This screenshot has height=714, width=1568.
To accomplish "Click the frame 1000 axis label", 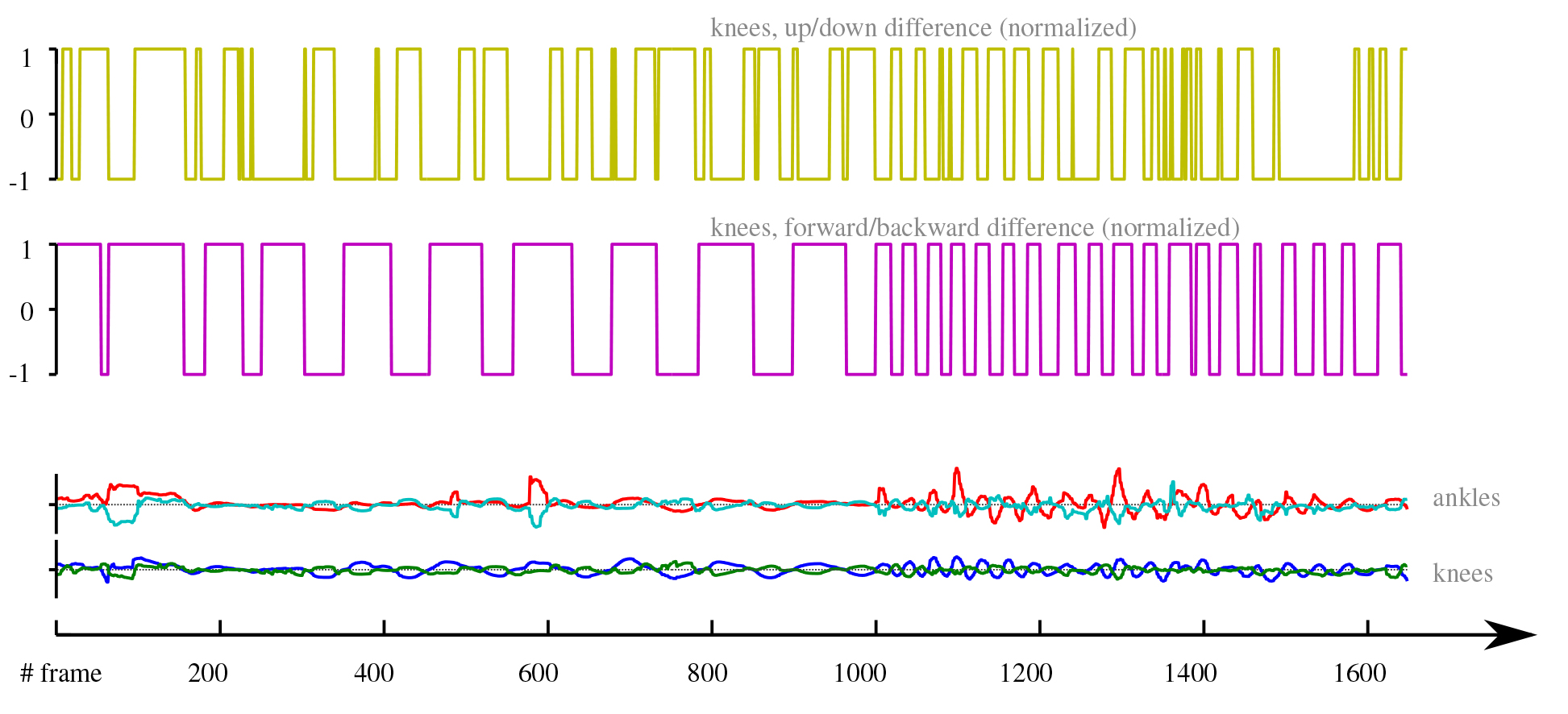I will (x=860, y=673).
